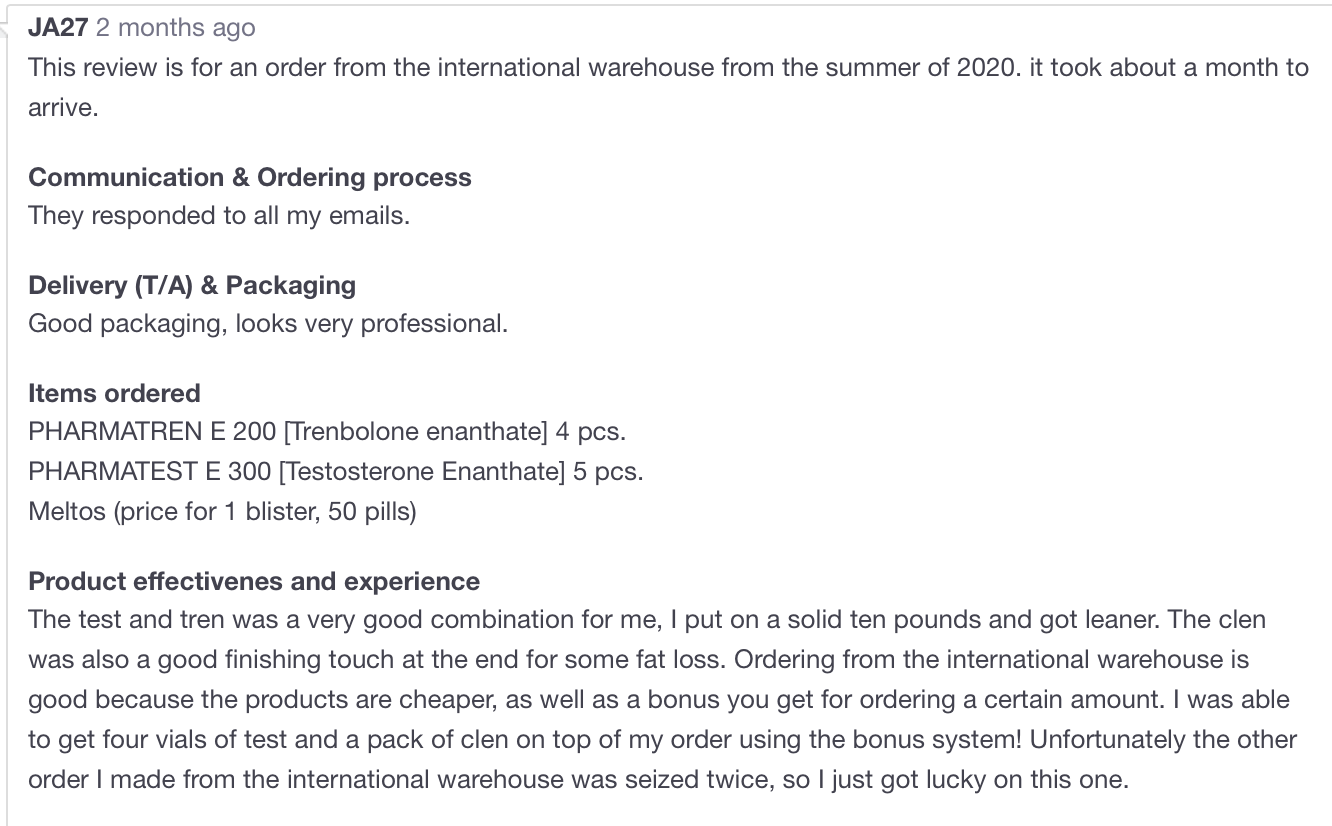Click the PHARMATREN E 200 item line
The image size is (1332, 826).
point(327,432)
